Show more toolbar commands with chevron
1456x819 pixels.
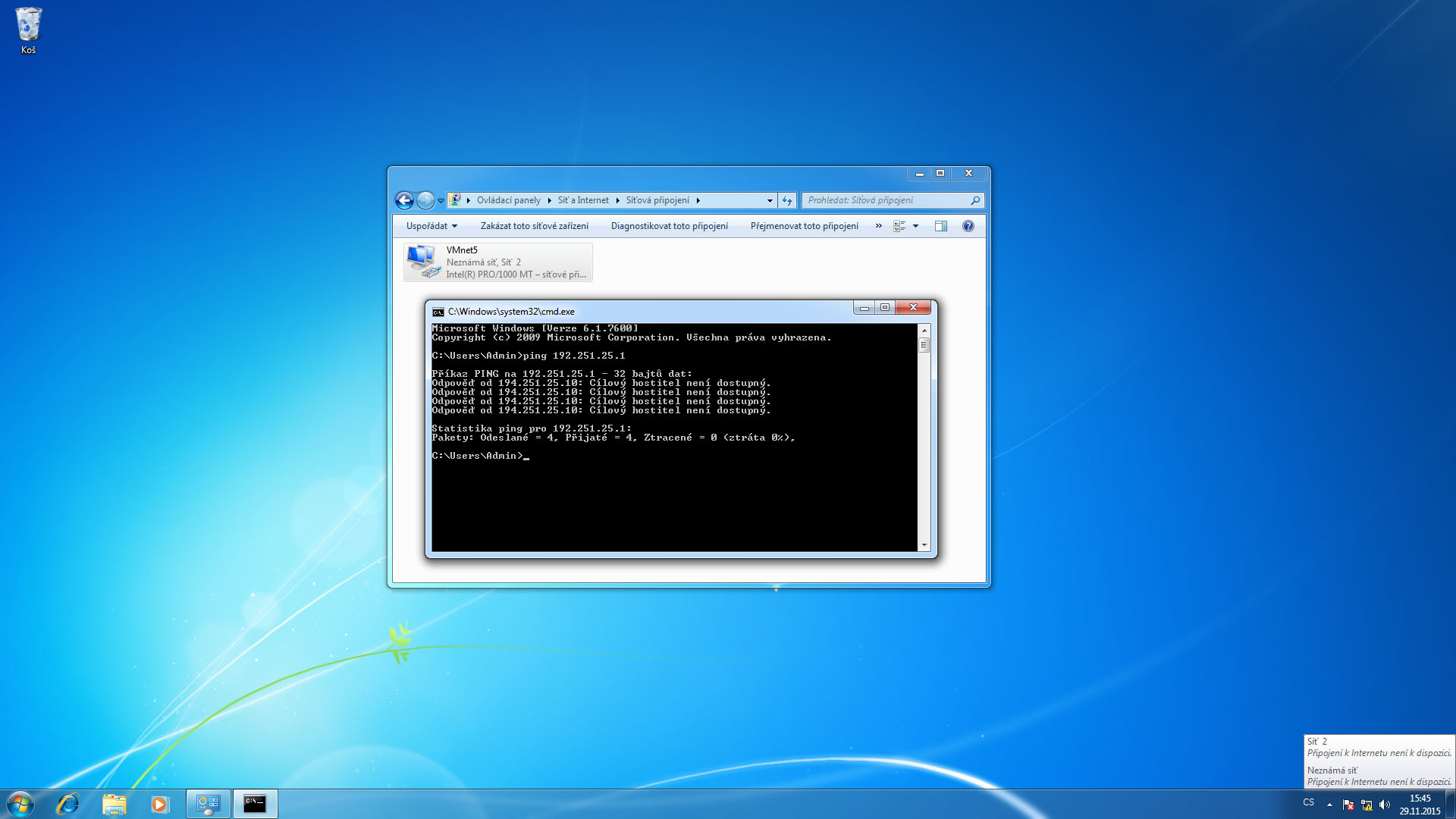click(x=878, y=226)
